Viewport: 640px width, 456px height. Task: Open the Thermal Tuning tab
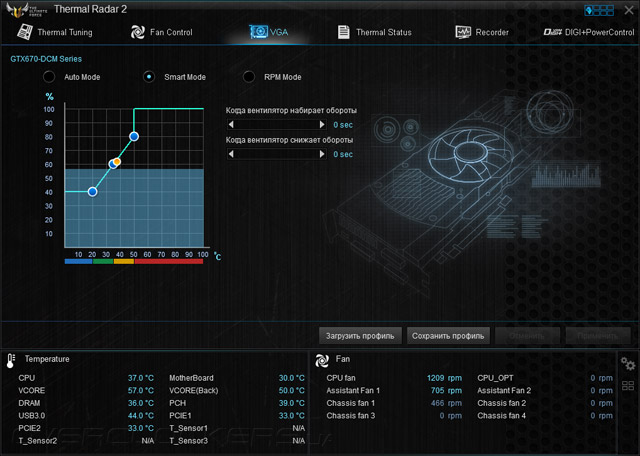55,32
